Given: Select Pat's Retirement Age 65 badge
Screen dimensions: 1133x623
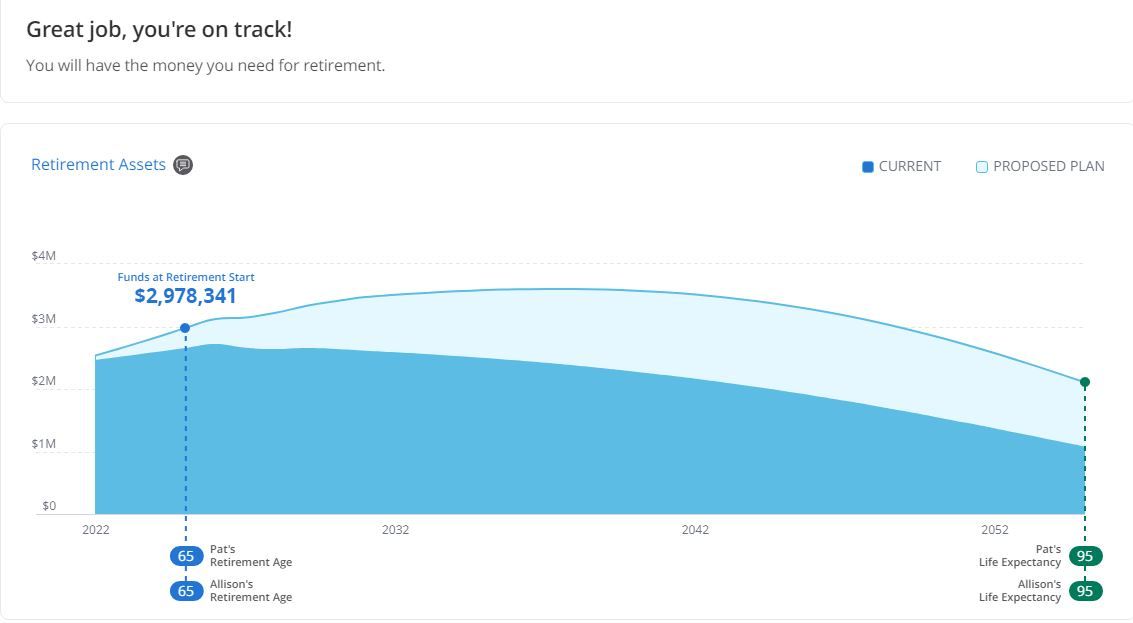Looking at the screenshot, I should pos(185,556).
